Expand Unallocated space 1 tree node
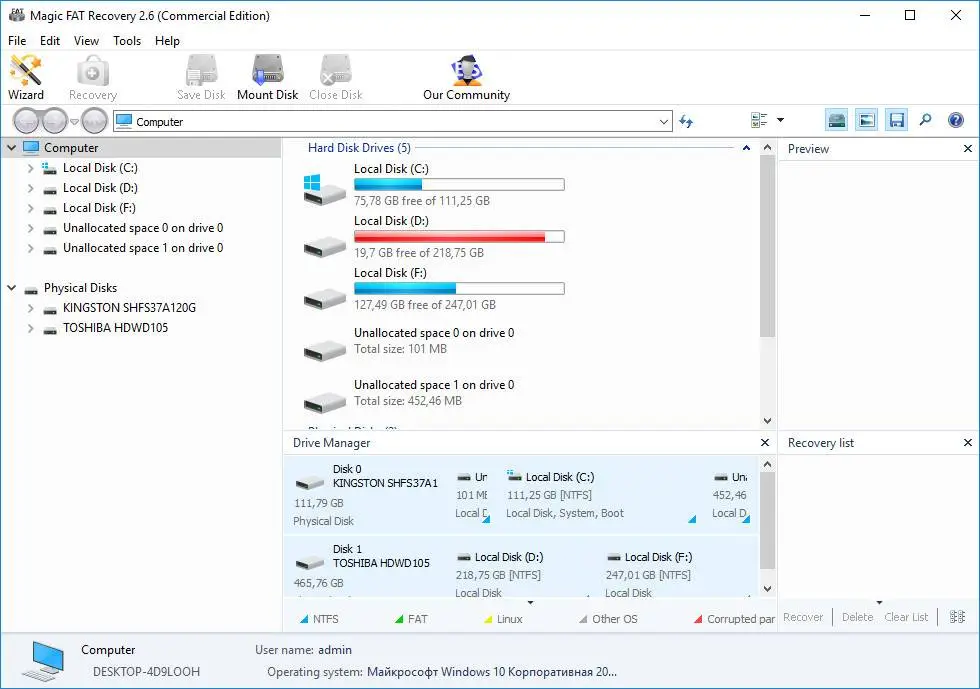The width and height of the screenshot is (980, 689). click(x=30, y=248)
